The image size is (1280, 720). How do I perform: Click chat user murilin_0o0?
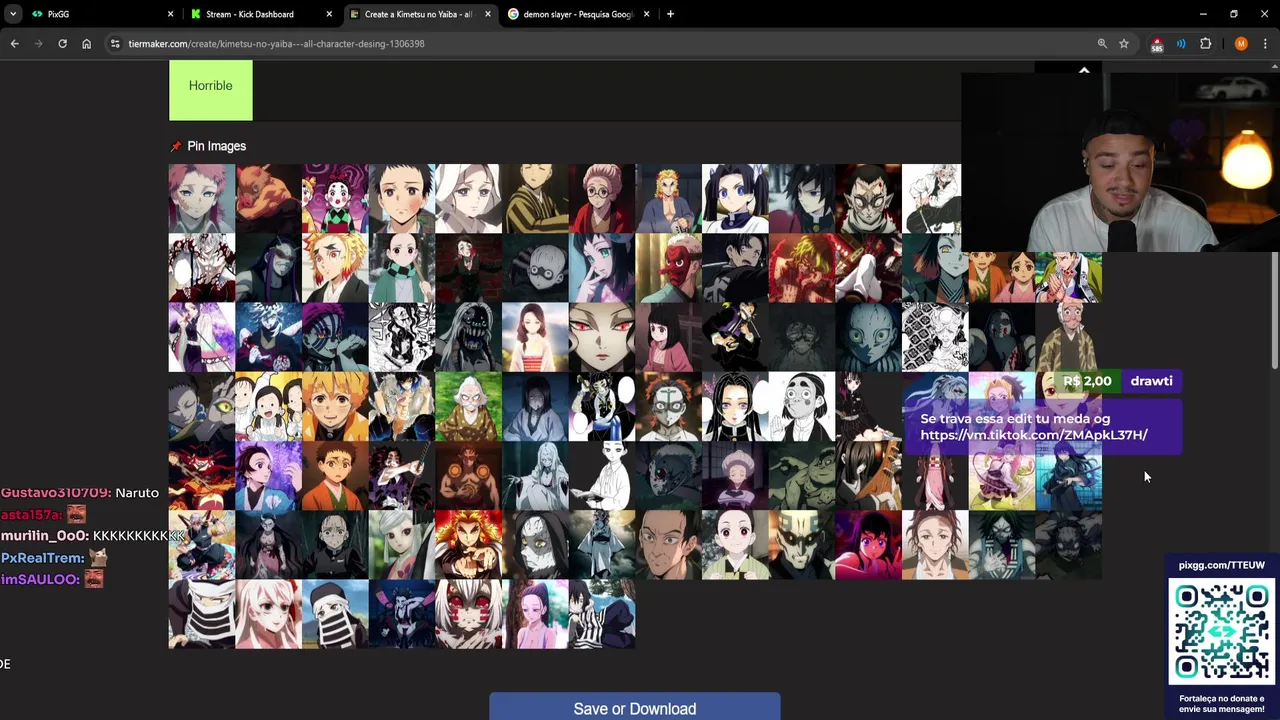(x=44, y=536)
